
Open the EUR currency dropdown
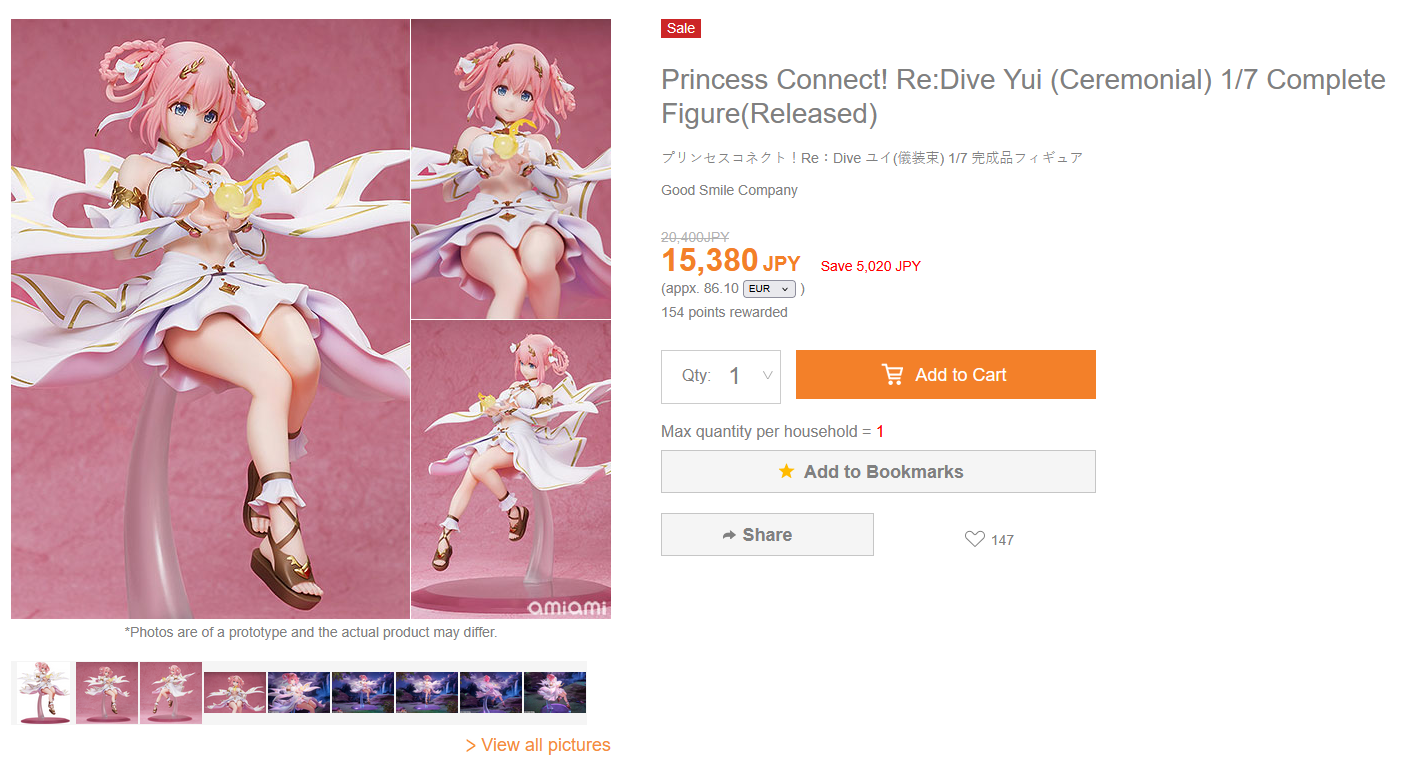[769, 289]
